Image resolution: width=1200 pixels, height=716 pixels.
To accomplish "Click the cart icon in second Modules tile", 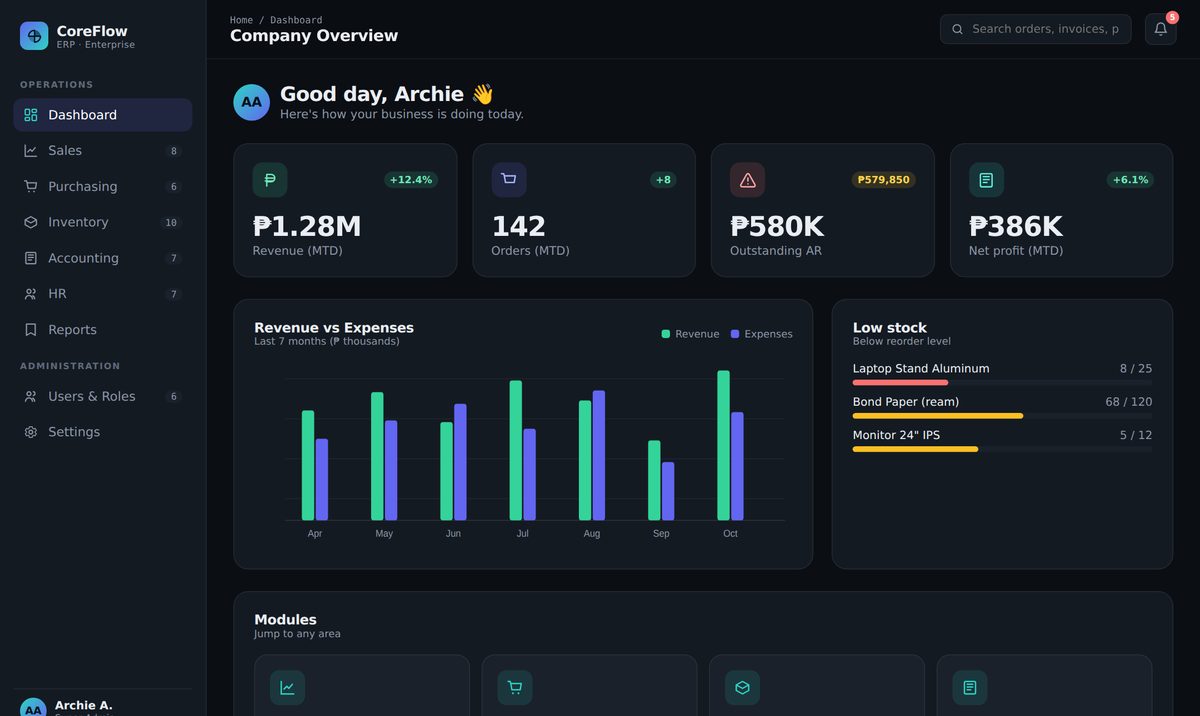I will pyautogui.click(x=515, y=688).
